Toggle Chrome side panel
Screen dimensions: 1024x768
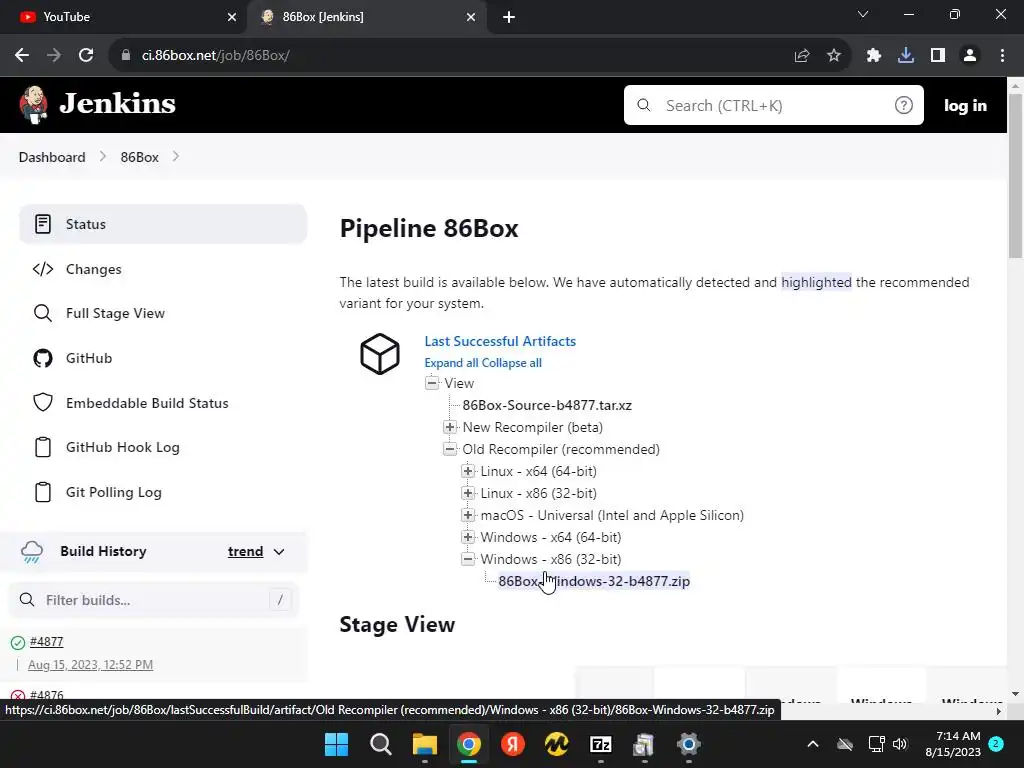pos(938,56)
